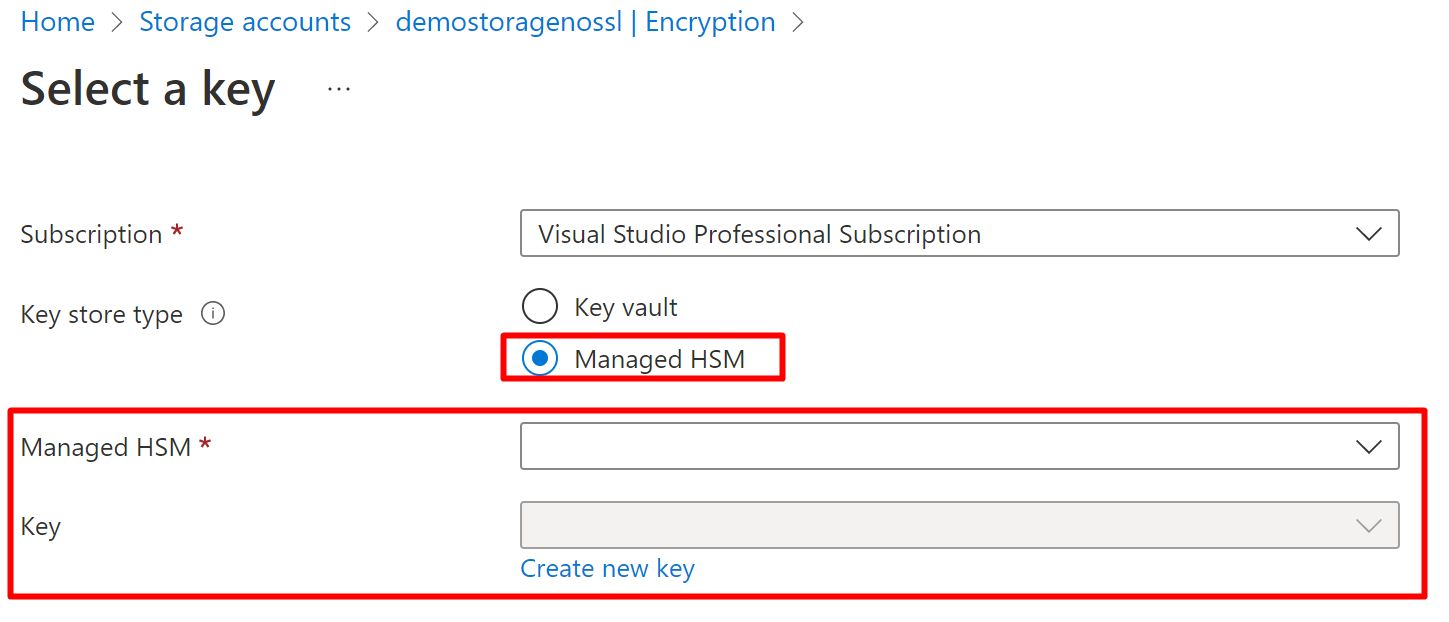This screenshot has height=622, width=1449.
Task: Click the chevron arrow on the Subscription dropdown
Action: coord(1367,234)
